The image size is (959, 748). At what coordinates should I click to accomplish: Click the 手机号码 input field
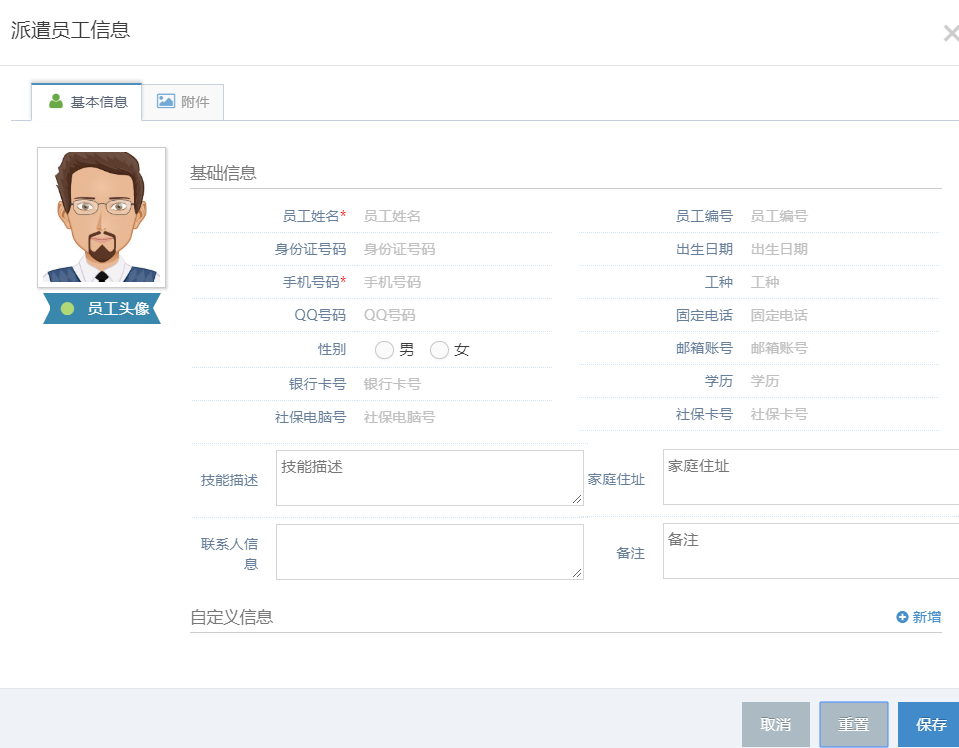455,282
